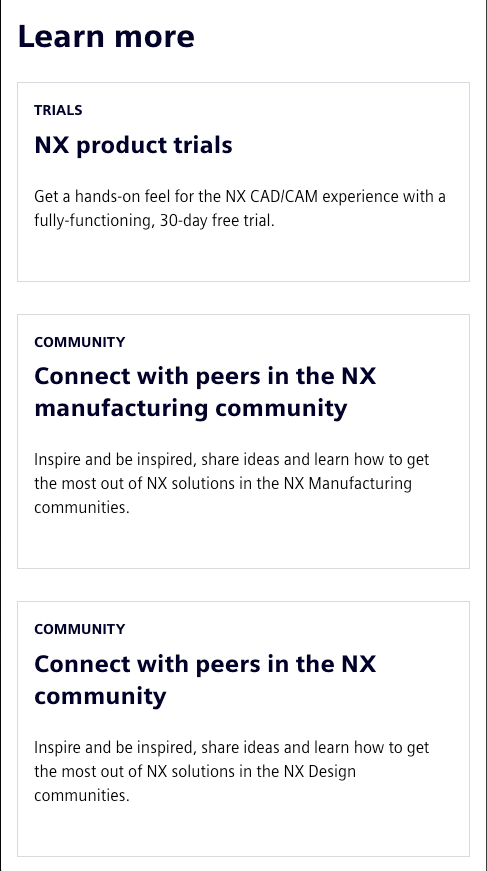This screenshot has width=487, height=871.
Task: Click the NX Manufacturing communities description paragraph
Action: [x=232, y=483]
